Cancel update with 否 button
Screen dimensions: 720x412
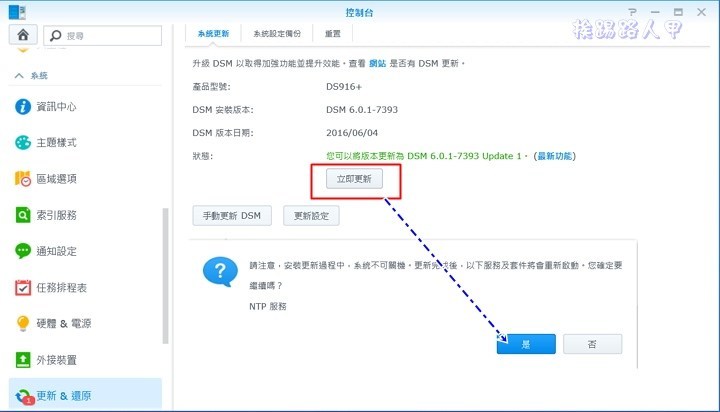(x=592, y=344)
